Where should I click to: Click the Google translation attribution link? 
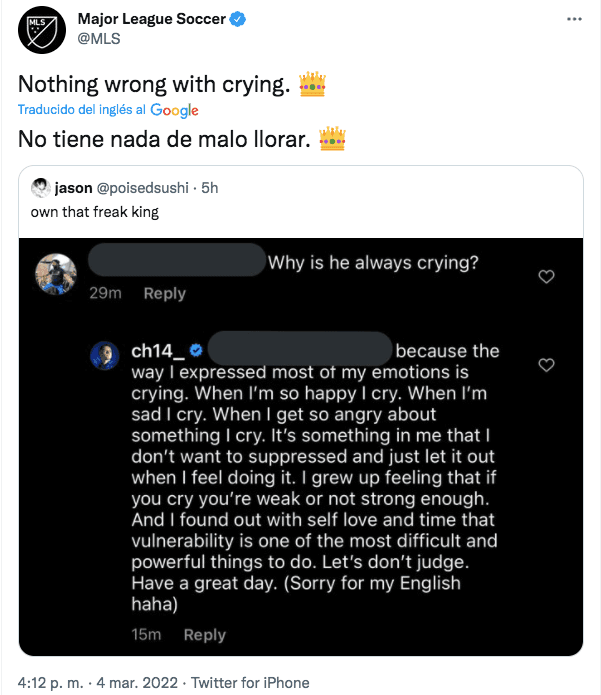174,111
